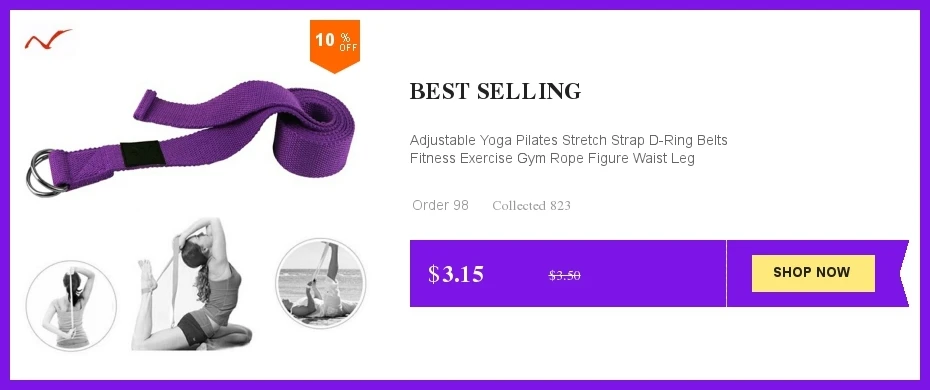930x390 pixels.
Task: Click the Order 98 count
Action: click(440, 205)
